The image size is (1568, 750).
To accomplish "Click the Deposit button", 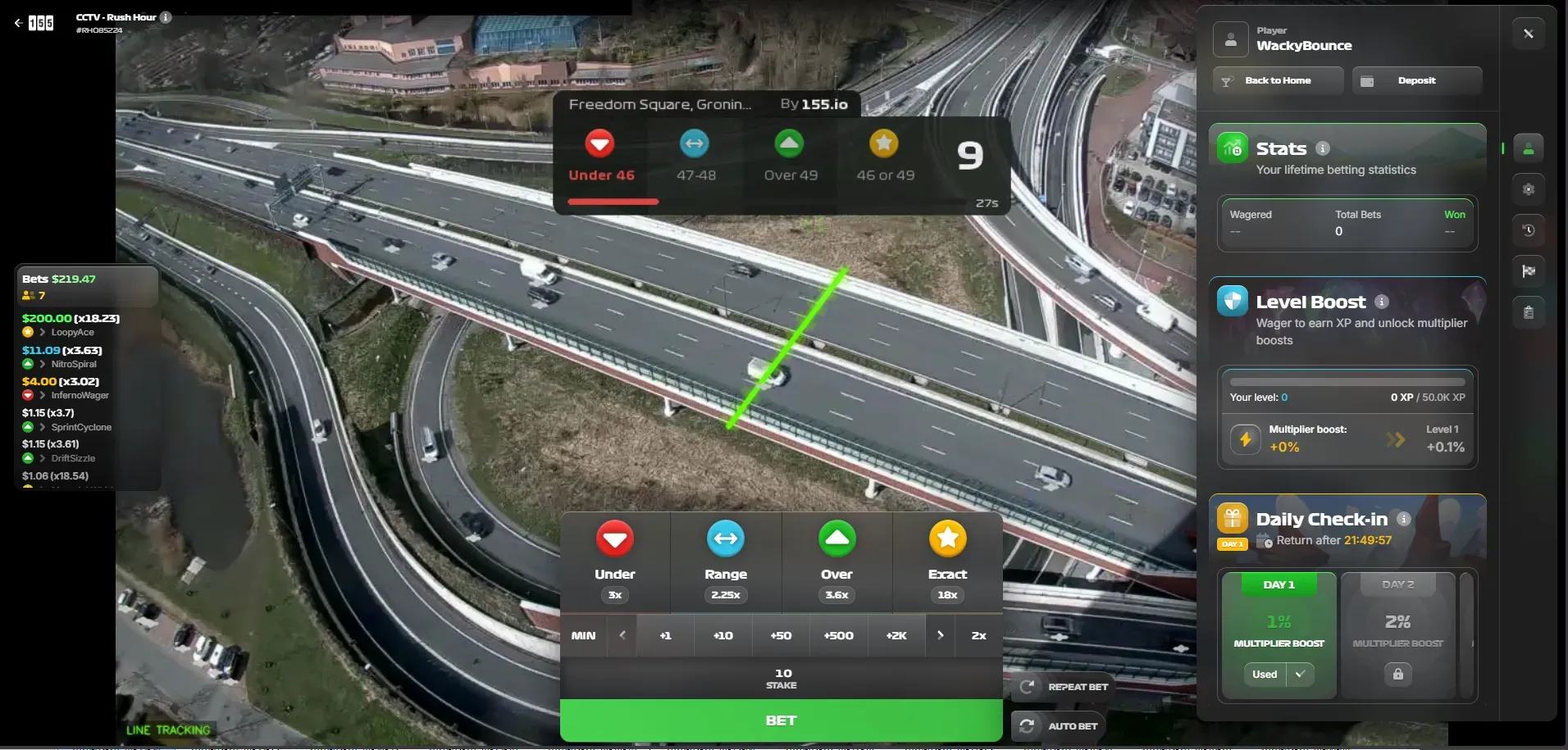I will tap(1417, 80).
